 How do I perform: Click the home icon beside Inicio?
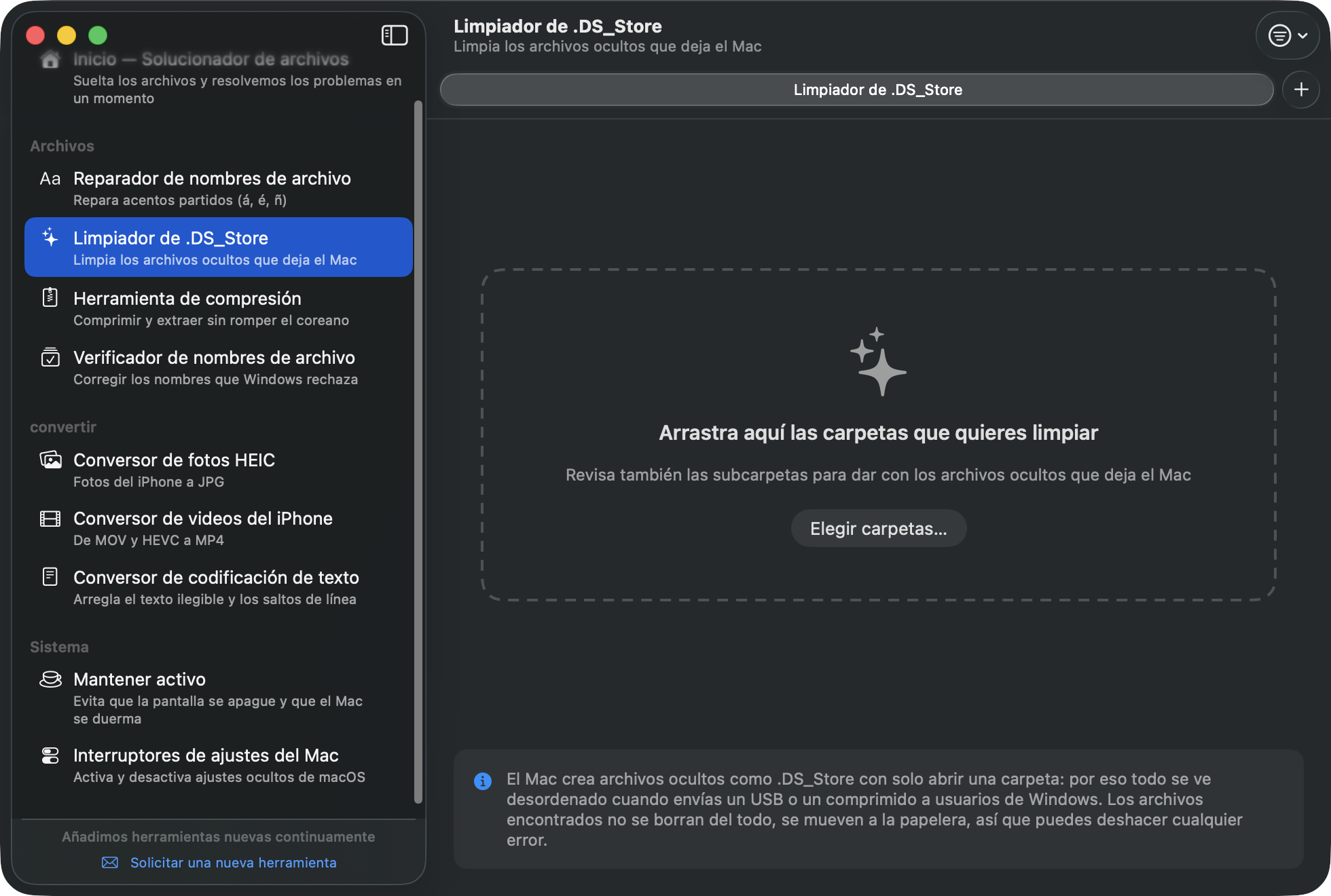coord(50,60)
